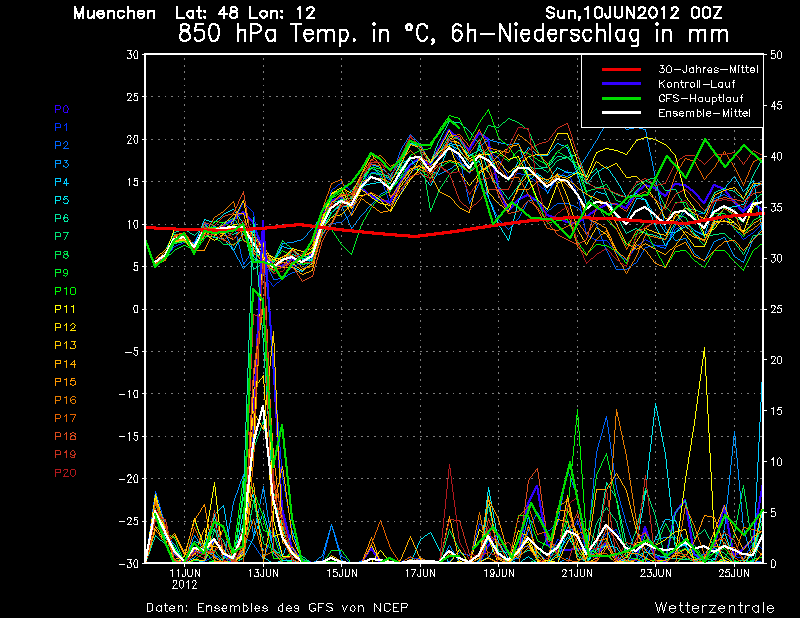Click the 21JUN x-axis date label
Image resolution: width=800 pixels, height=618 pixels.
(577, 573)
